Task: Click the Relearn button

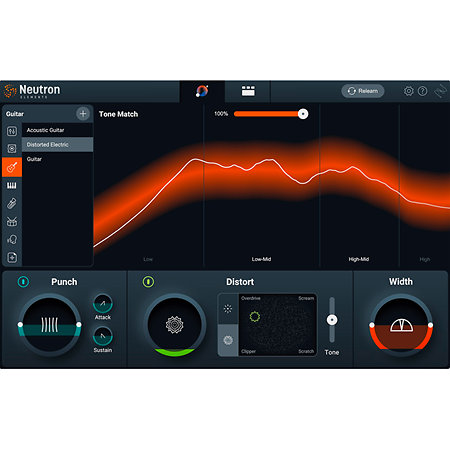Action: coord(363,91)
